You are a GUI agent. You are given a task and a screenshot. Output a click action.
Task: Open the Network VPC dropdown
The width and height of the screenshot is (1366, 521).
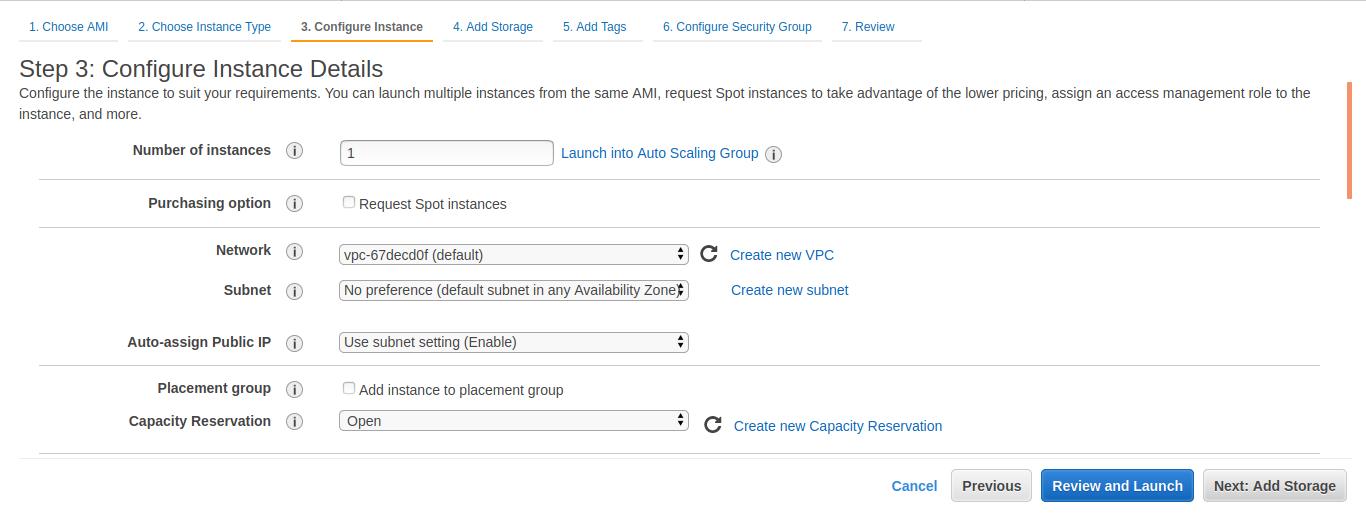(514, 255)
